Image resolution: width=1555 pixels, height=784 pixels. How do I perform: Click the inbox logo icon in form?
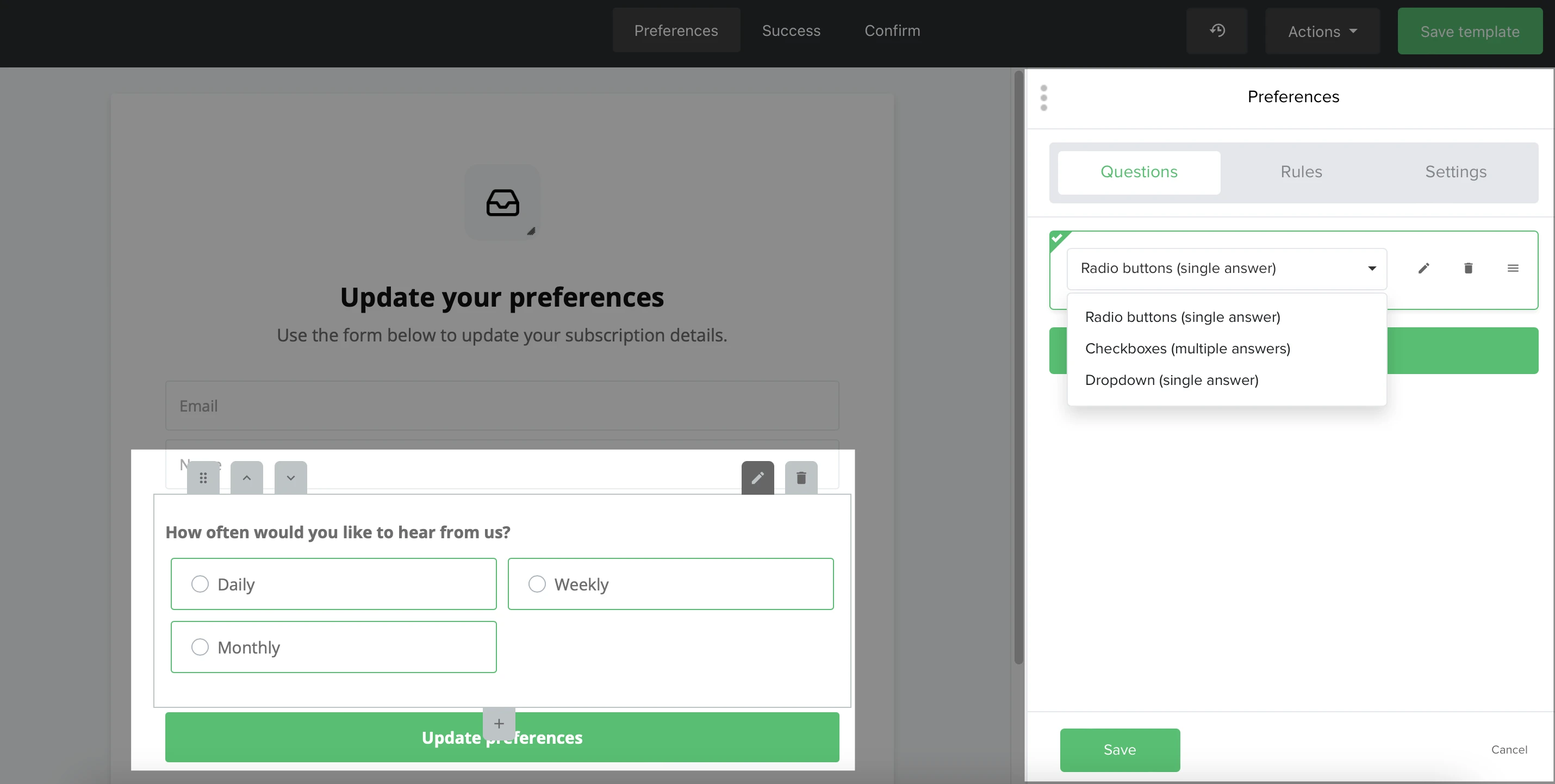tap(502, 203)
